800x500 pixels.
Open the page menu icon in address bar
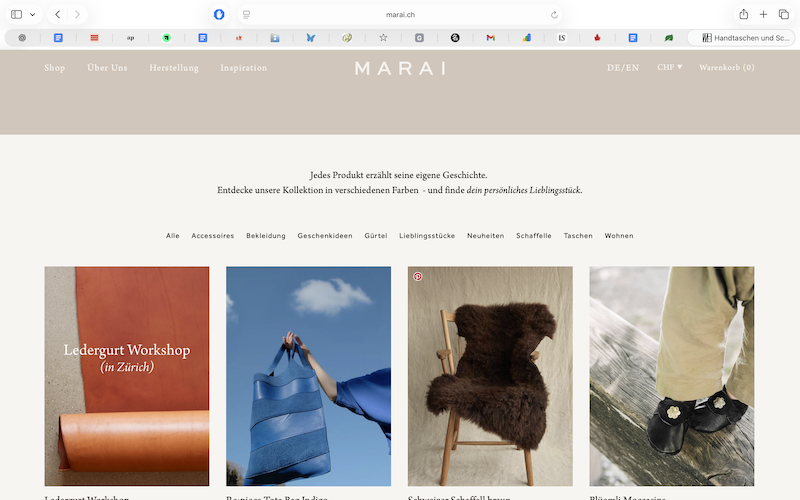click(246, 15)
